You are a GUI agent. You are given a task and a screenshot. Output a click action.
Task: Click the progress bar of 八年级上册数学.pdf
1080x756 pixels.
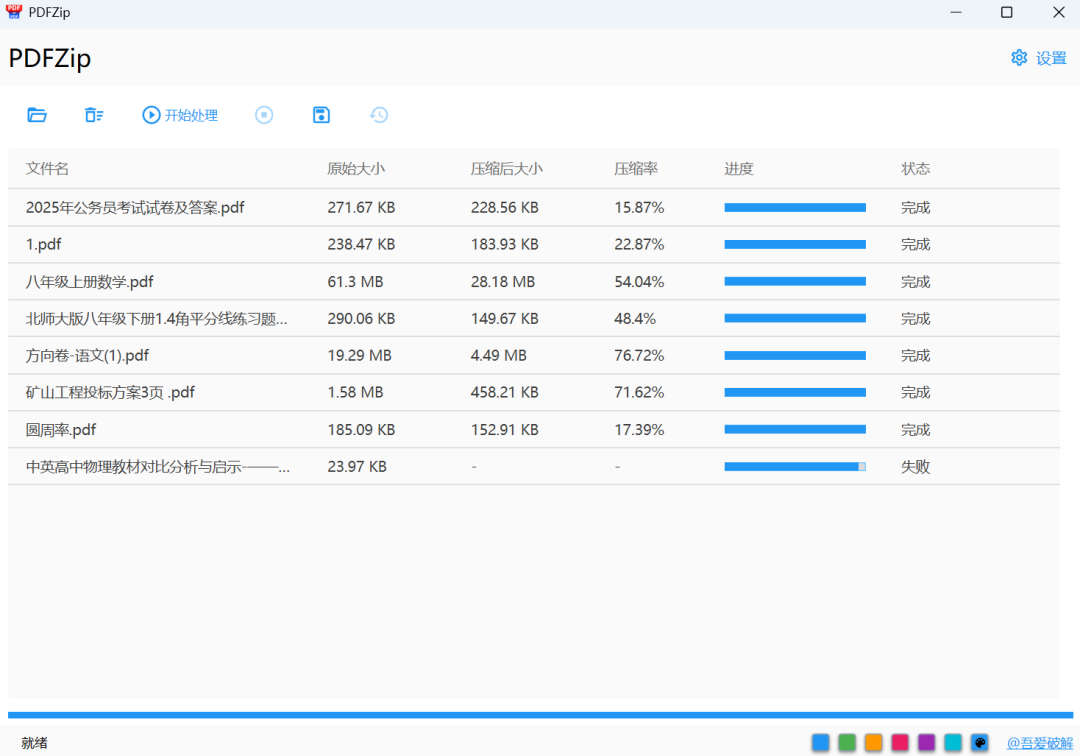pyautogui.click(x=795, y=281)
